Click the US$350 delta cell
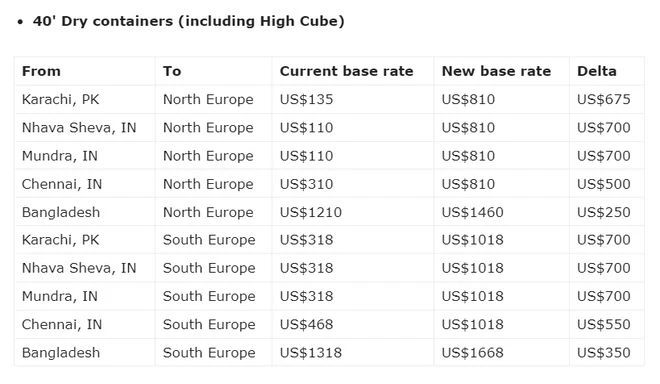The width and height of the screenshot is (660, 384). pos(604,353)
